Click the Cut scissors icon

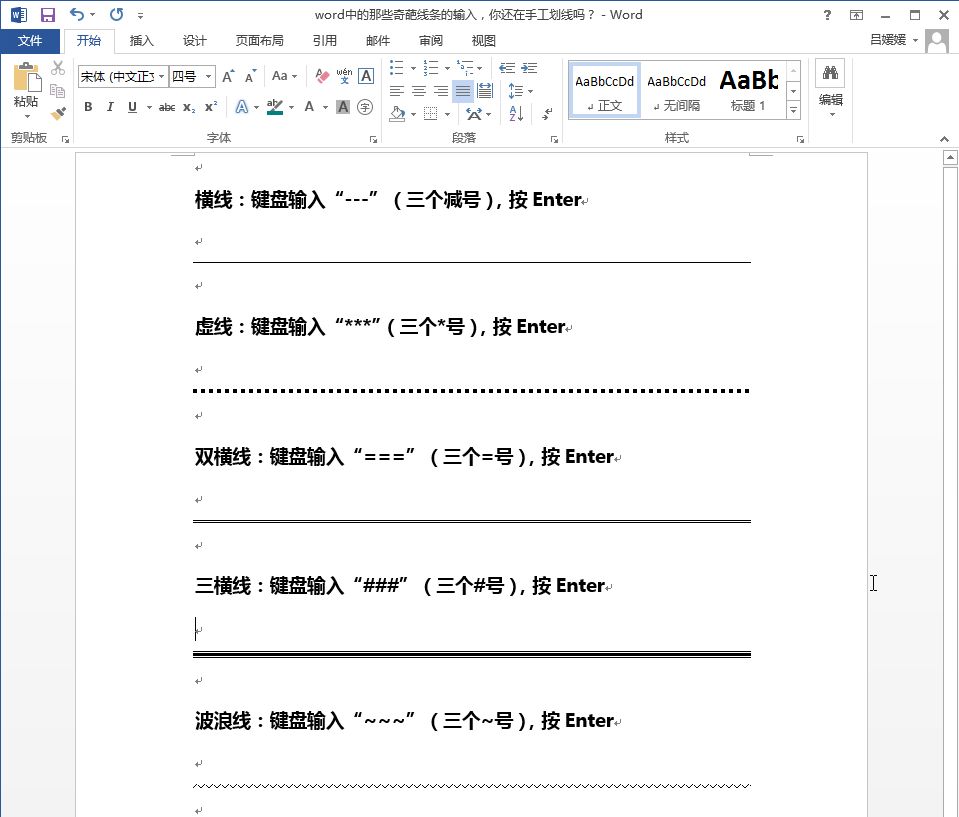click(58, 67)
